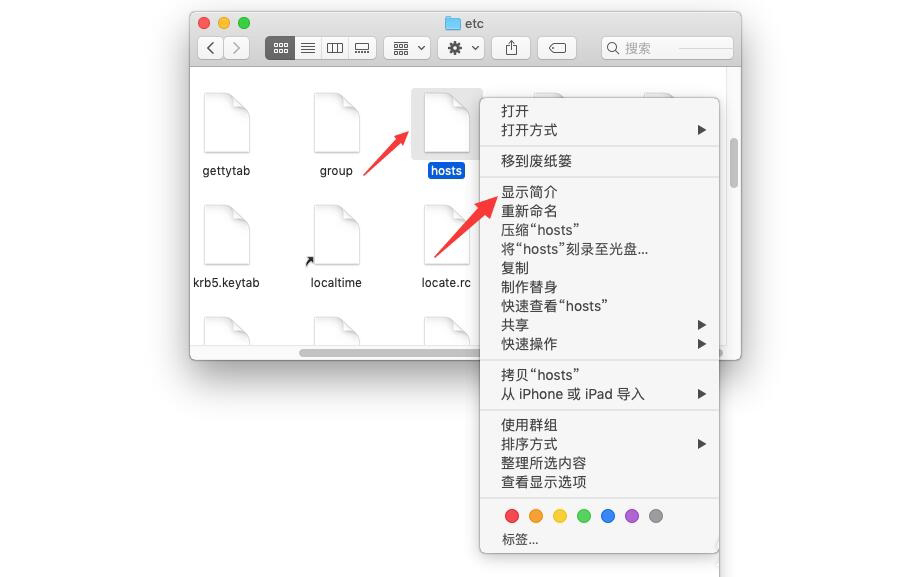Click the horizontal scrollbar thumb

pos(389,353)
